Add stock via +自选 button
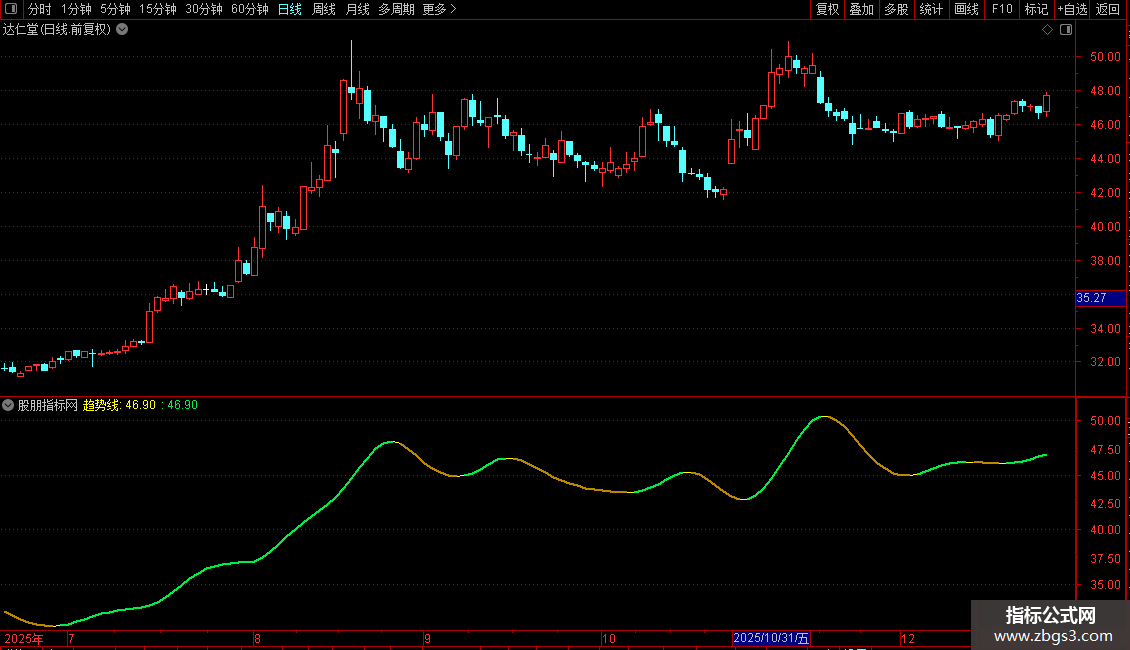 point(1072,9)
